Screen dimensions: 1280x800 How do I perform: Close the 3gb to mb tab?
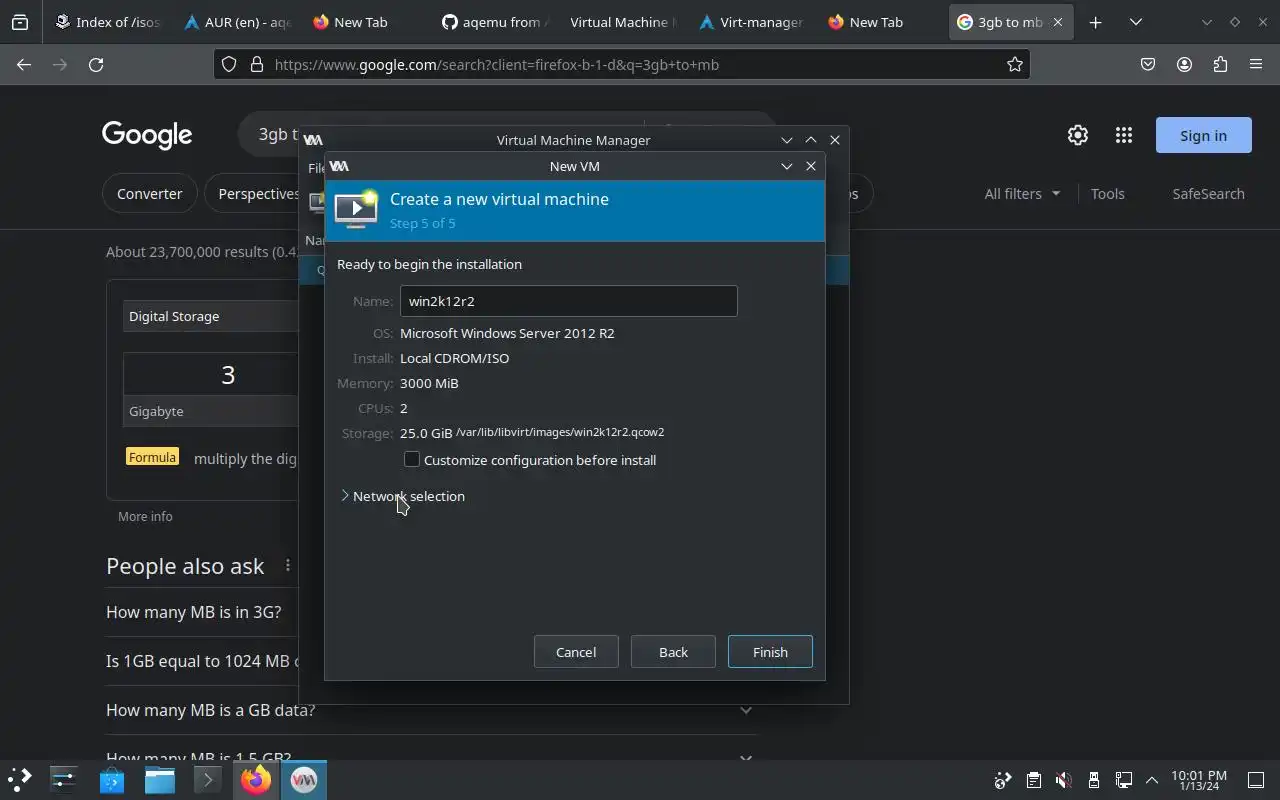click(1058, 22)
